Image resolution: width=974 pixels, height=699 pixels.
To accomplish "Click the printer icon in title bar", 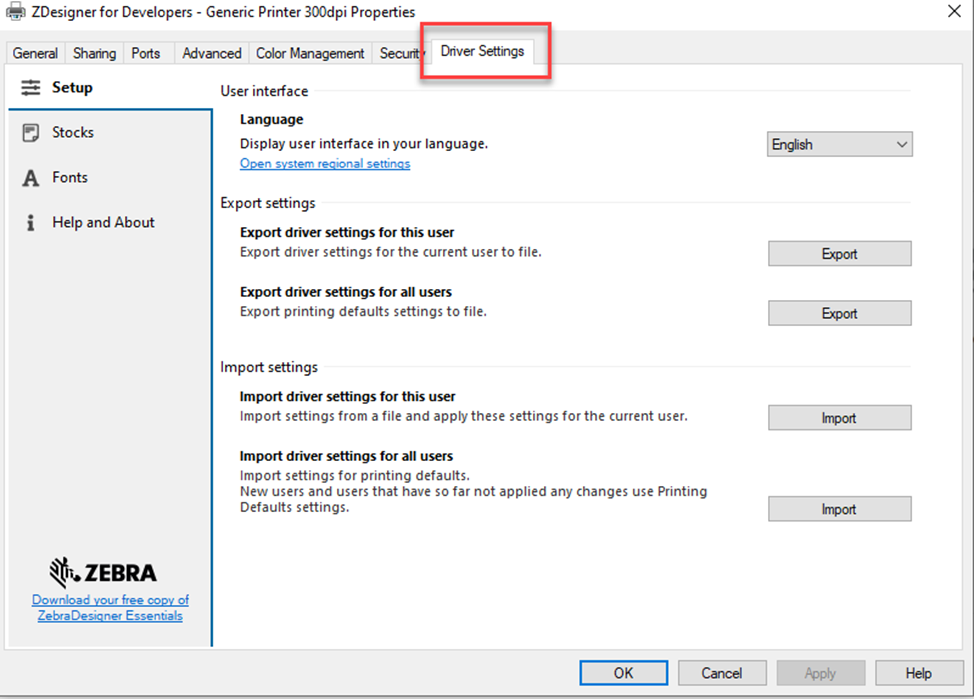I will click(16, 10).
